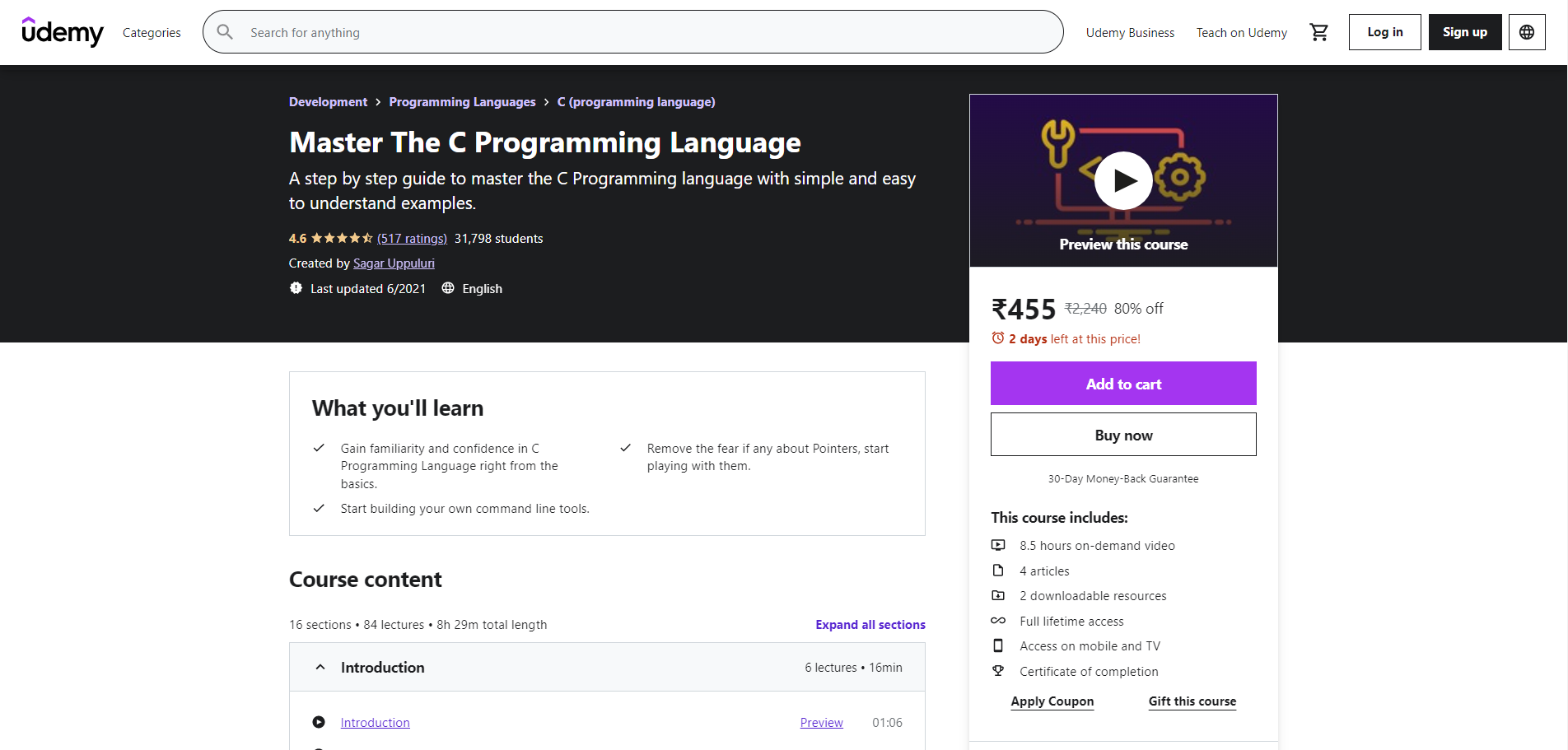Open the Categories menu

coord(152,33)
